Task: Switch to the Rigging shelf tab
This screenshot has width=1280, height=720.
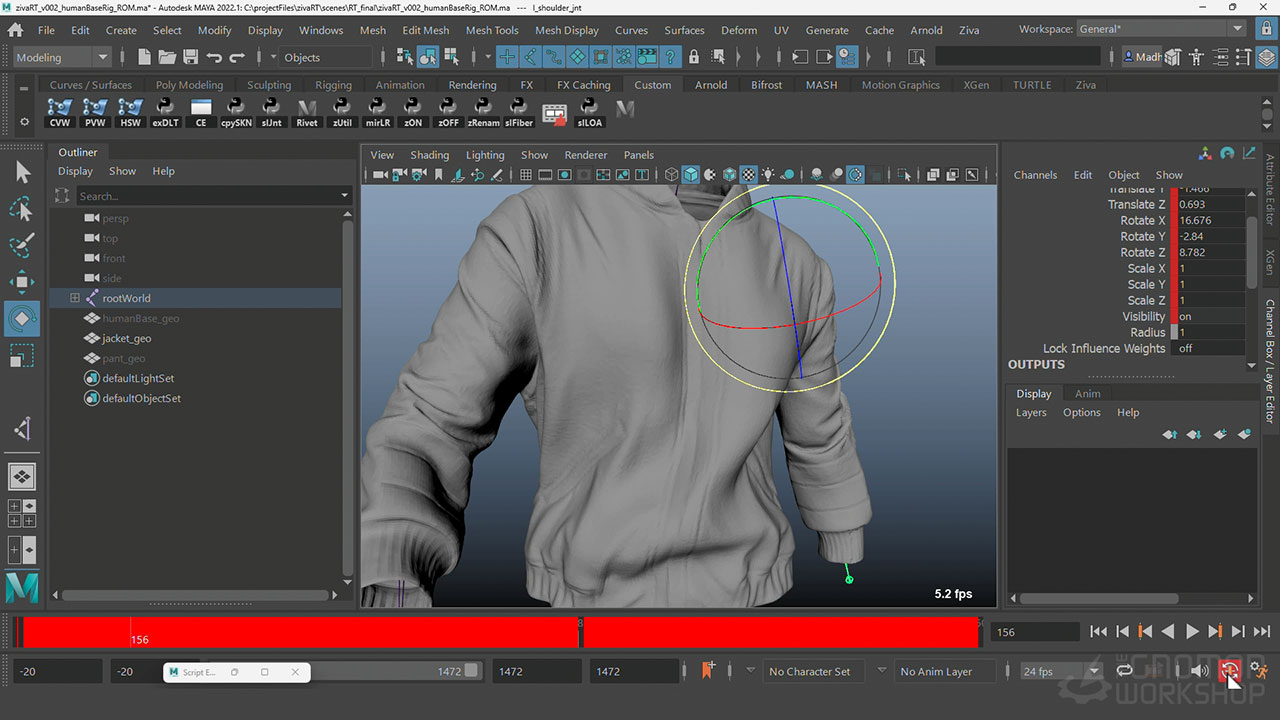Action: click(x=333, y=85)
